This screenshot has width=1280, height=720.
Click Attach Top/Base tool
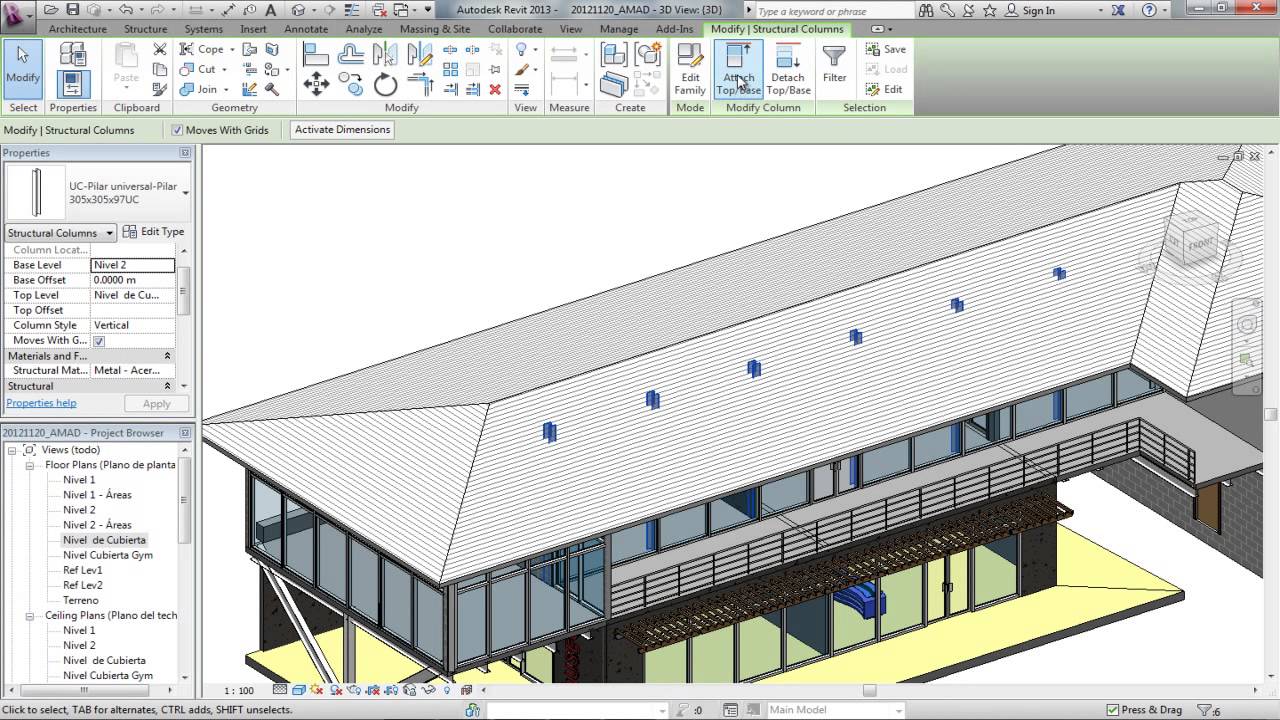(x=738, y=69)
